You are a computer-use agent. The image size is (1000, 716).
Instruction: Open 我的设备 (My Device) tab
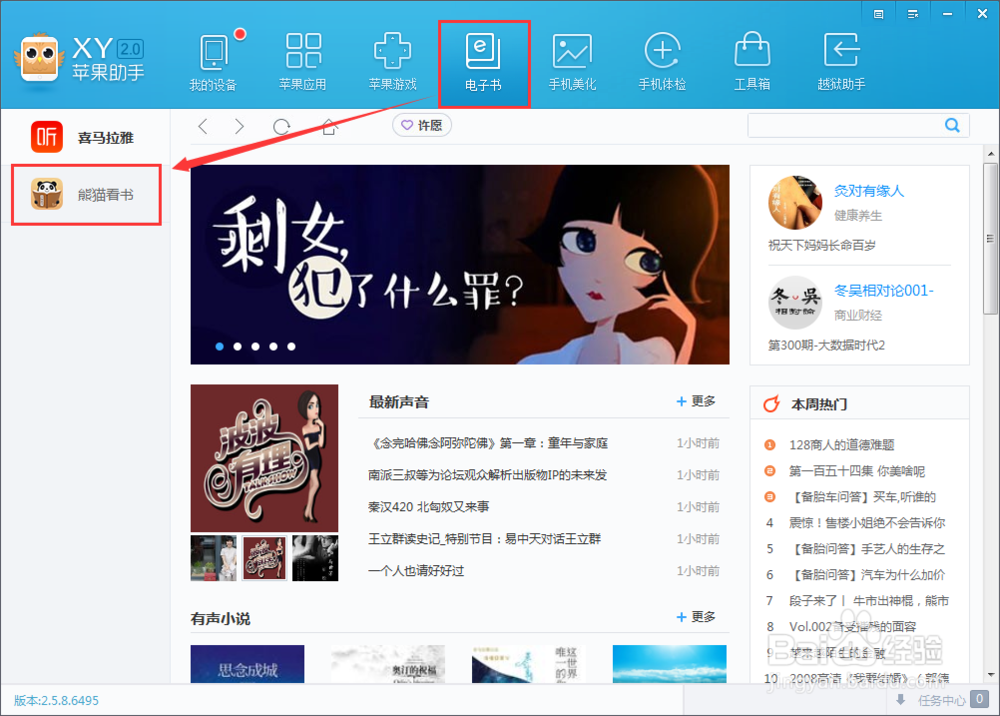click(x=214, y=63)
